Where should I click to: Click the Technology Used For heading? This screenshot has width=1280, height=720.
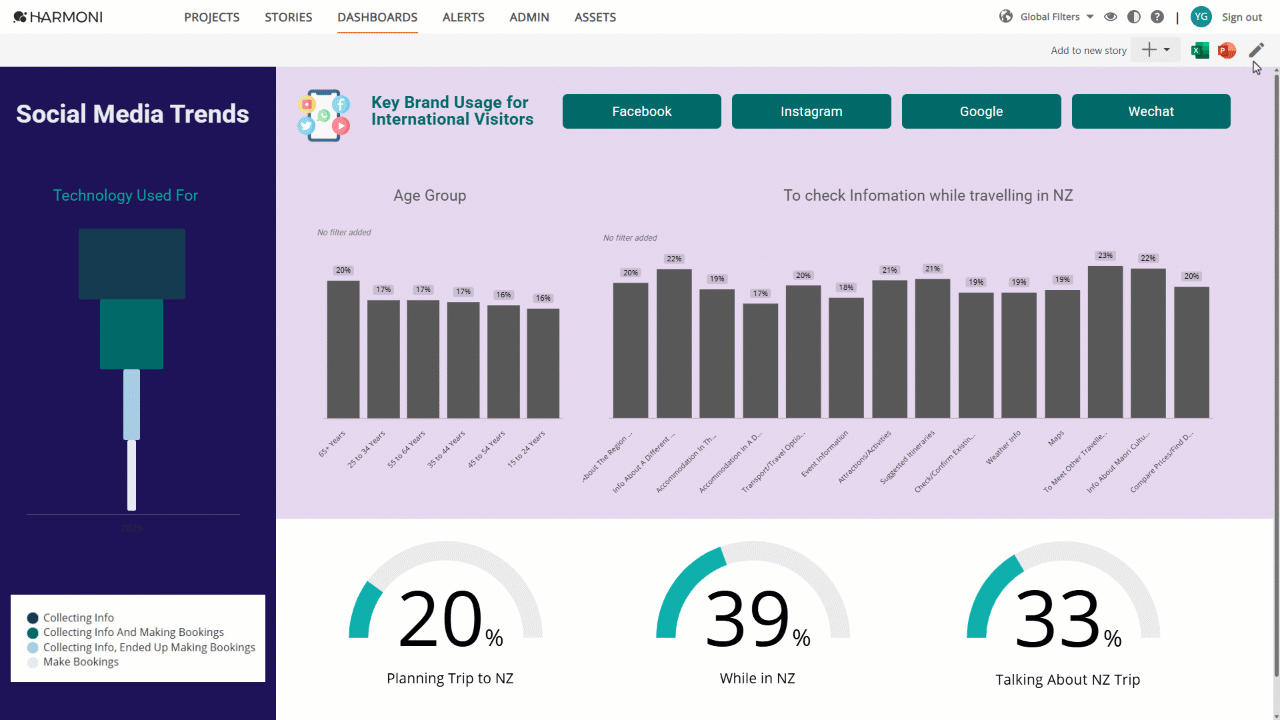tap(126, 196)
